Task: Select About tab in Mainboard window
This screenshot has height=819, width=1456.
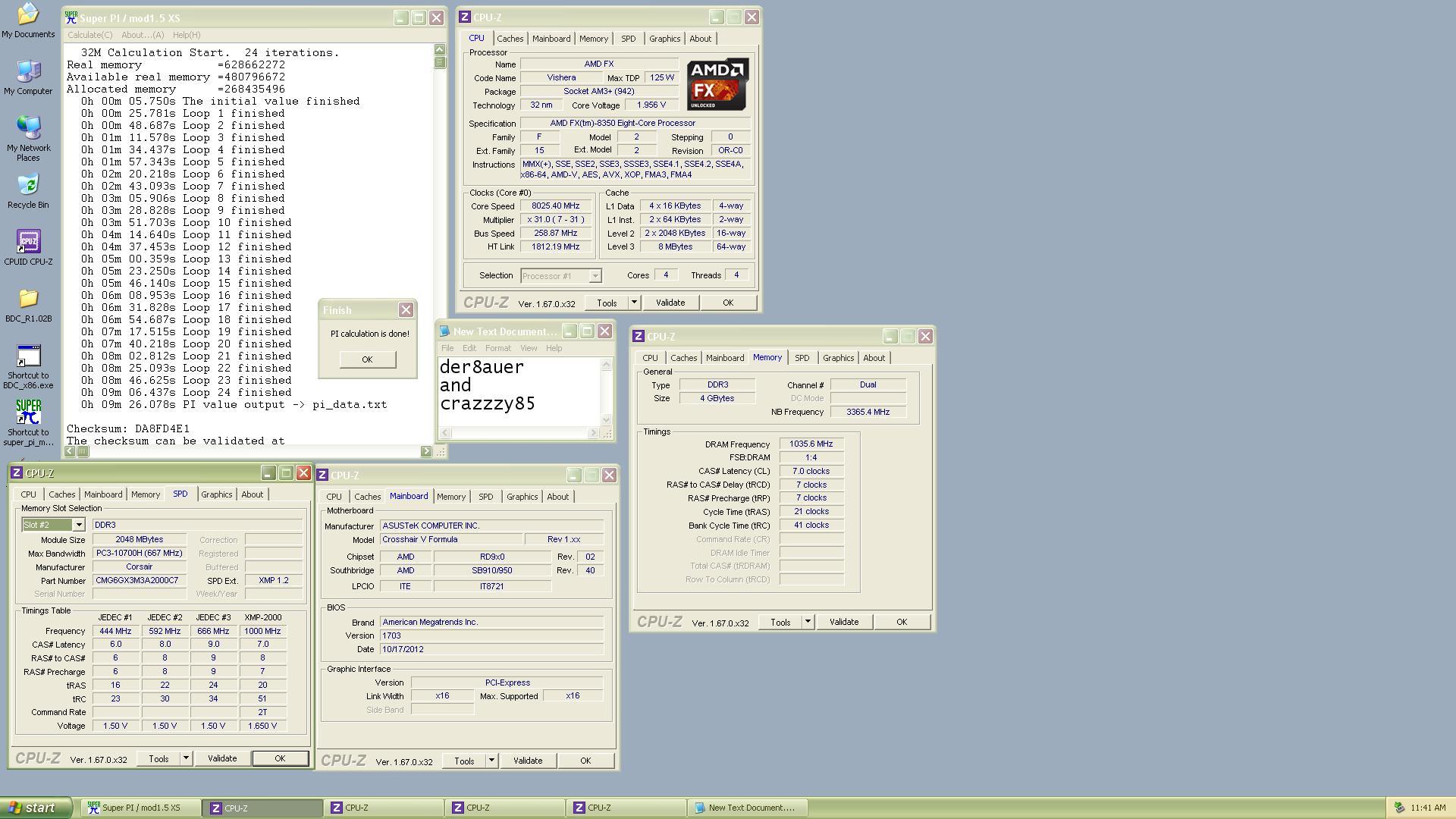Action: [557, 497]
